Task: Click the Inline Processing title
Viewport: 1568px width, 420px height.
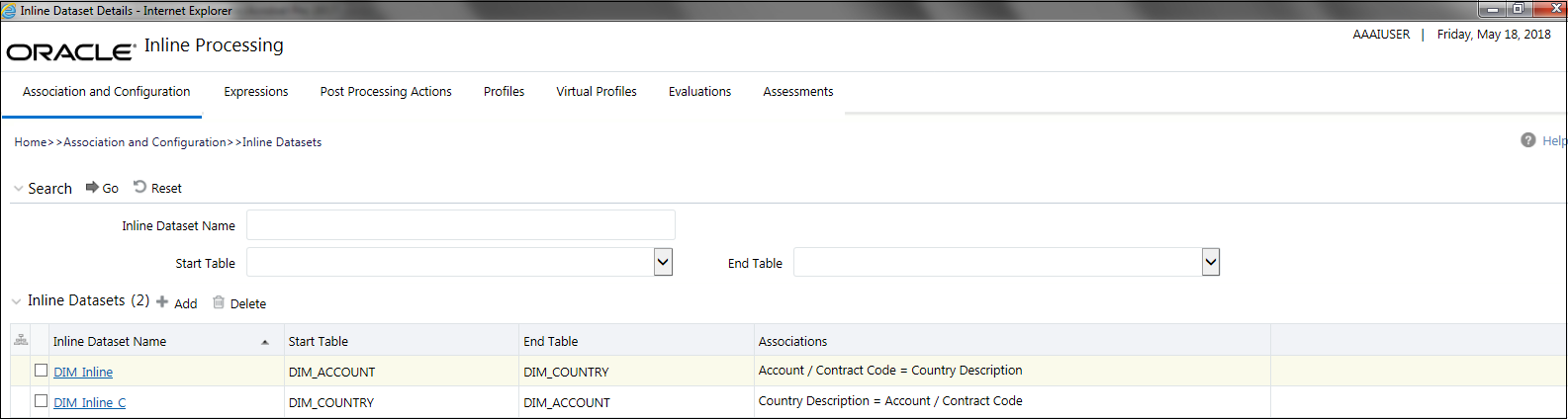Action: pos(214,45)
